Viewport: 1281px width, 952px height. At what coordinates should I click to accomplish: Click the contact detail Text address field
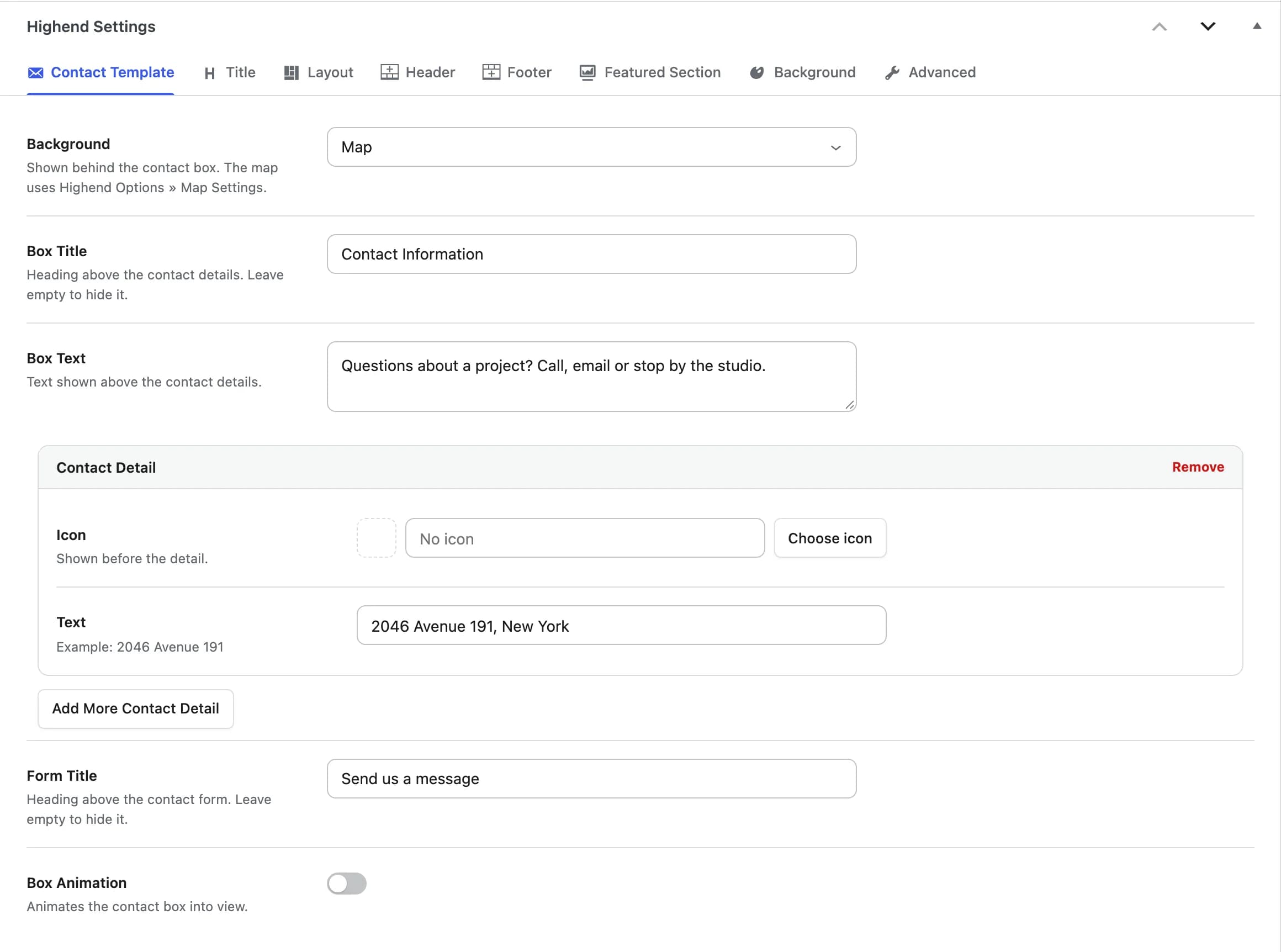[621, 625]
